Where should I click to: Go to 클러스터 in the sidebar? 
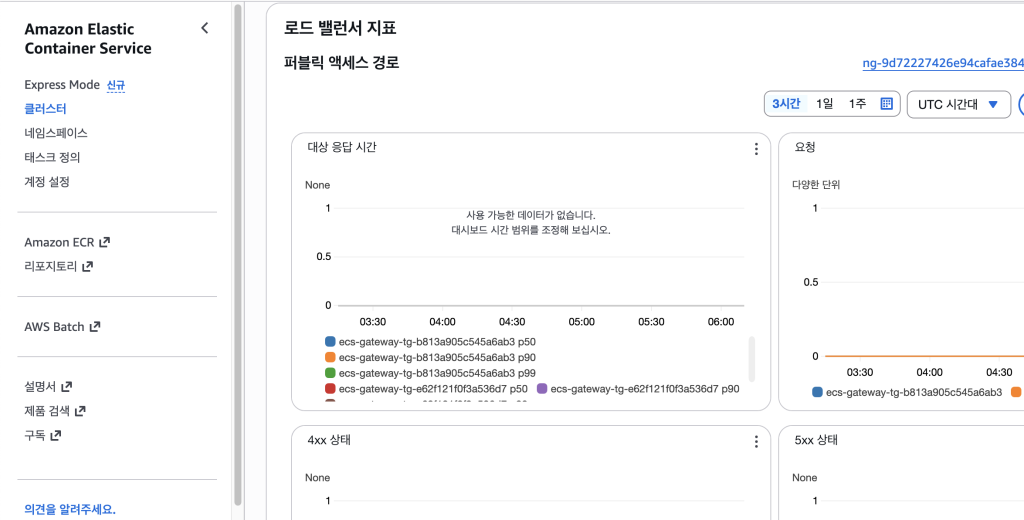pyautogui.click(x=45, y=109)
